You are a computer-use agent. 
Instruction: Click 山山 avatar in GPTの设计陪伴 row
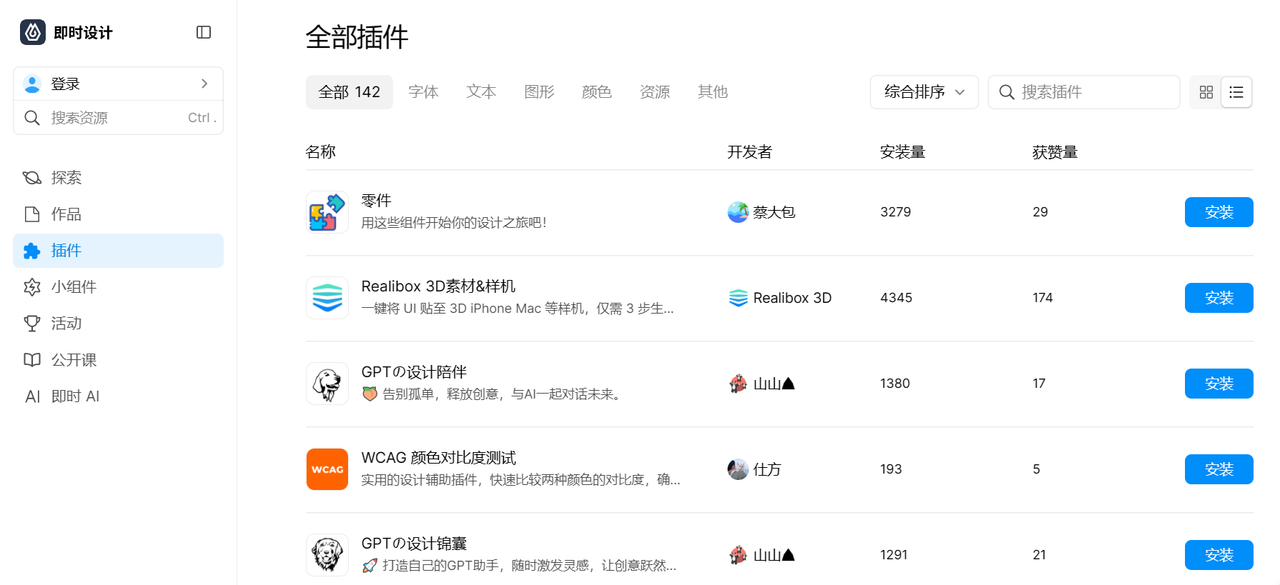pyautogui.click(x=738, y=384)
